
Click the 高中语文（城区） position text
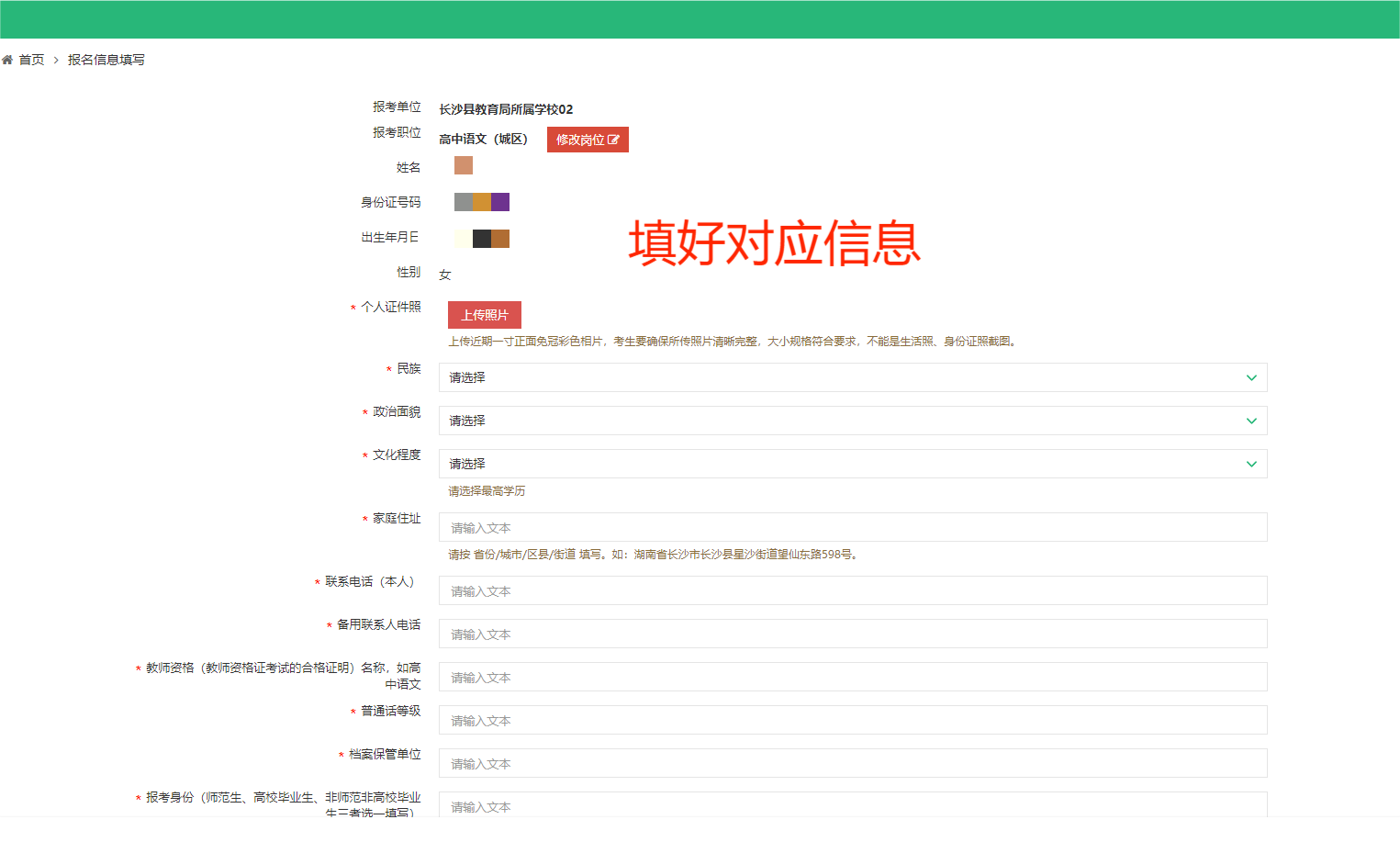coord(484,139)
